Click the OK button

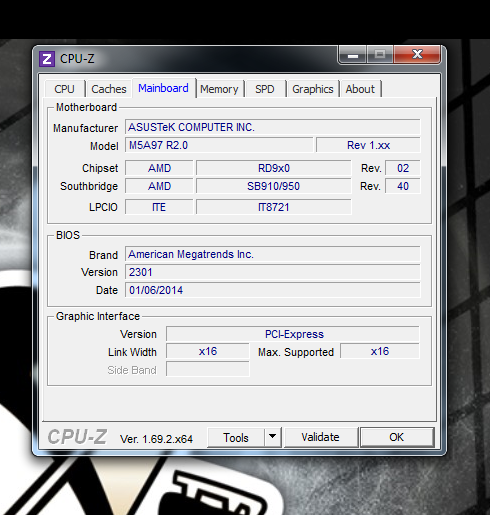tap(397, 437)
